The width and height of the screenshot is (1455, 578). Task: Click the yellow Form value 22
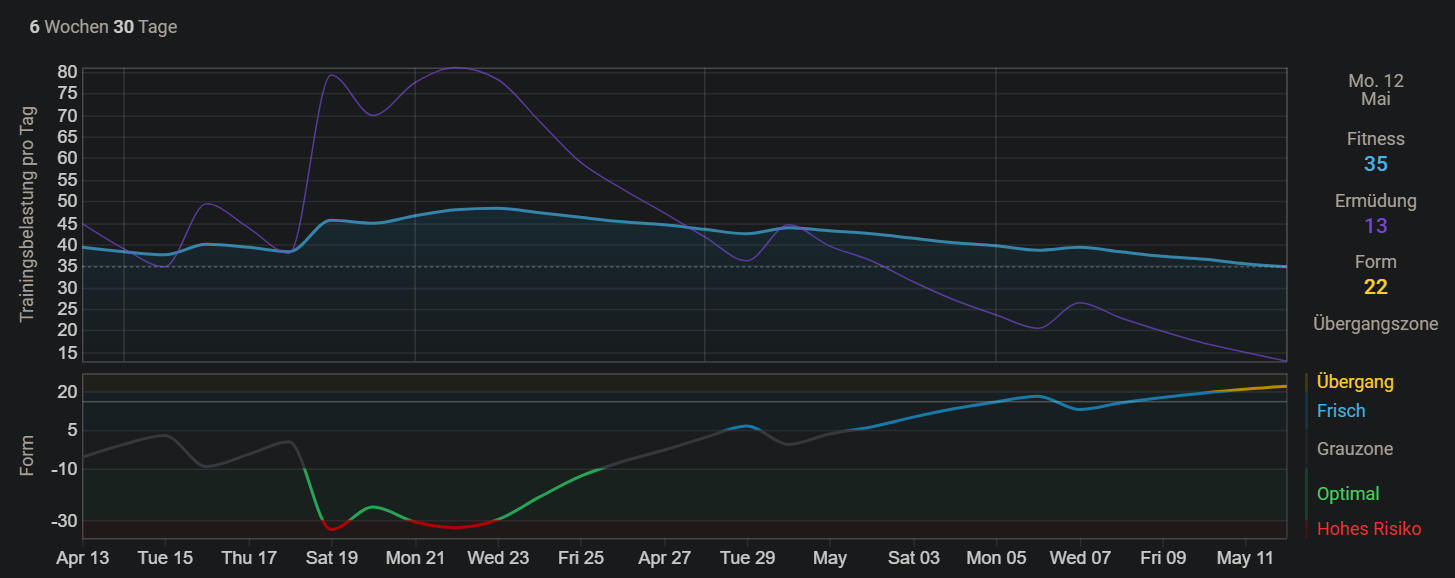click(1375, 287)
